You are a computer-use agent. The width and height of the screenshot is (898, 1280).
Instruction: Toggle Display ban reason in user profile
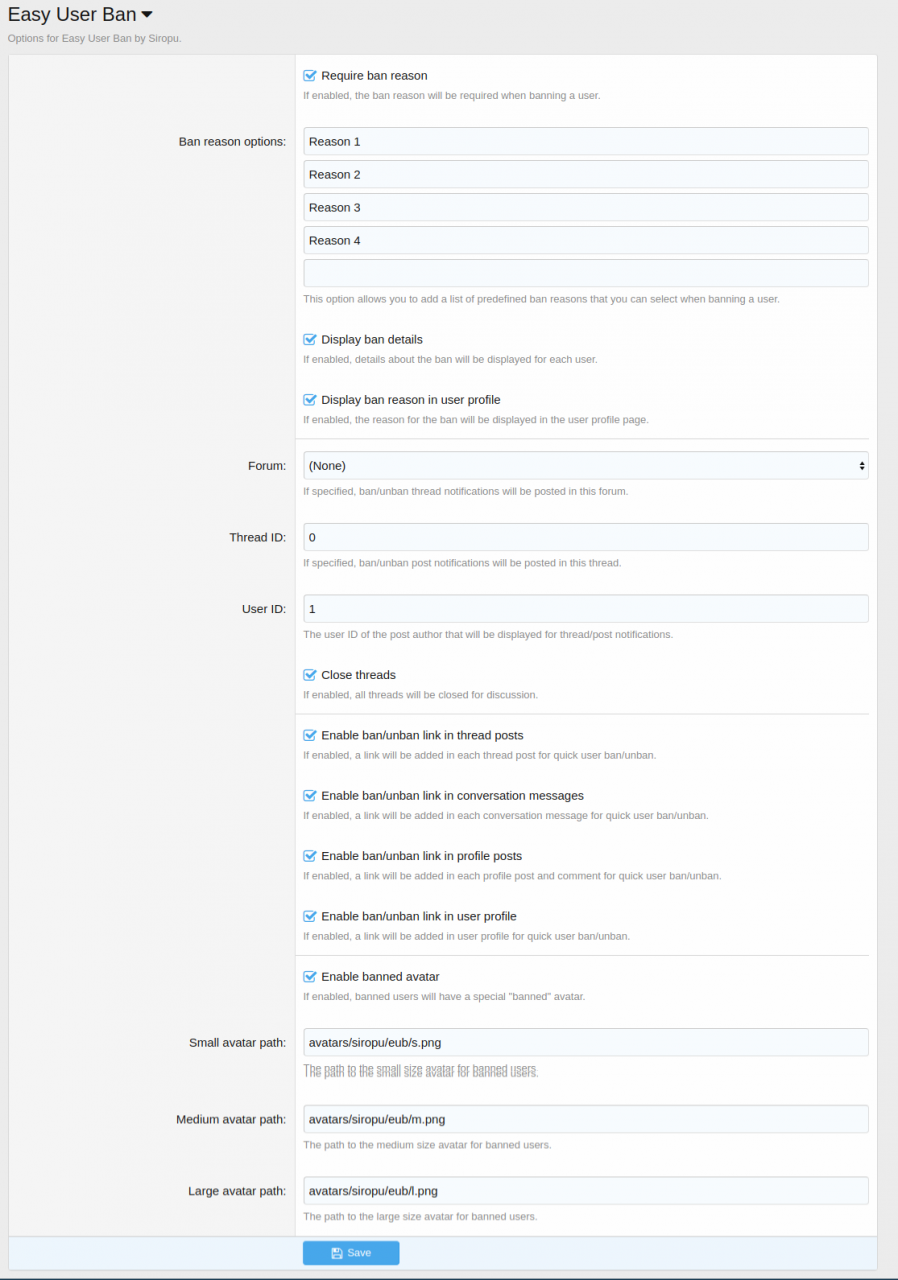(310, 400)
